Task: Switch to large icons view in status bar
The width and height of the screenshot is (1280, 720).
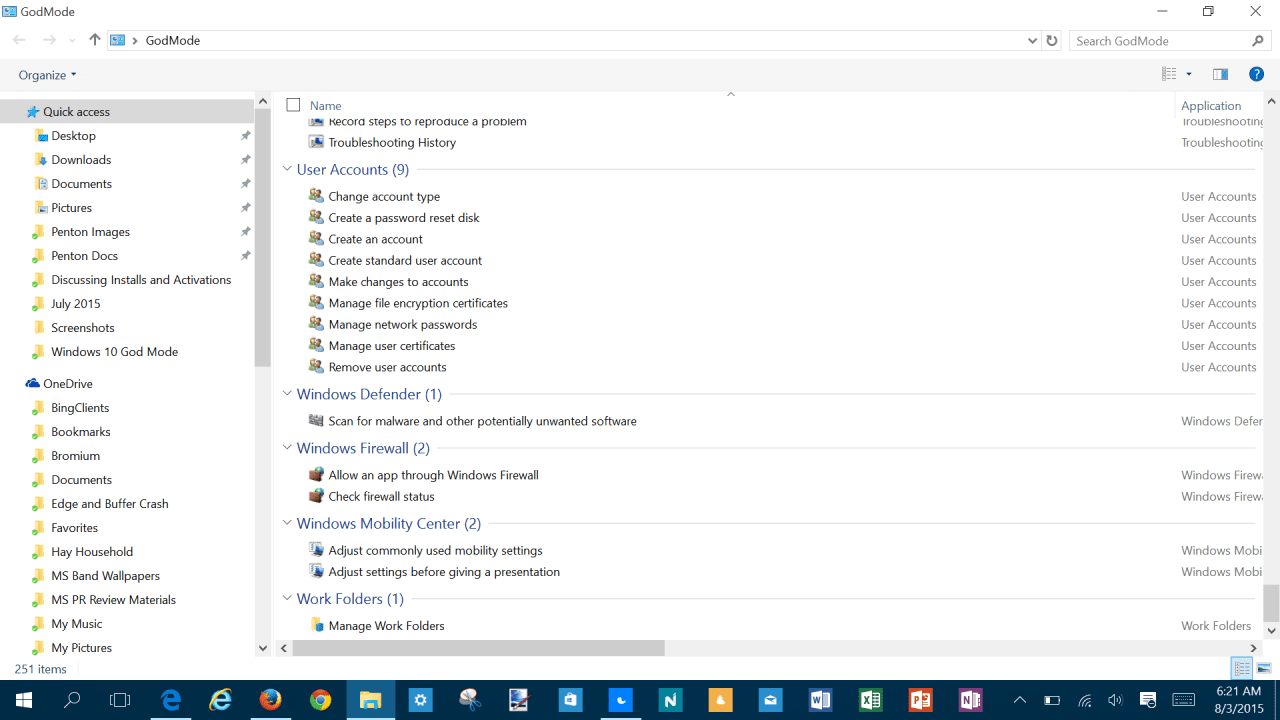Action: [1264, 669]
